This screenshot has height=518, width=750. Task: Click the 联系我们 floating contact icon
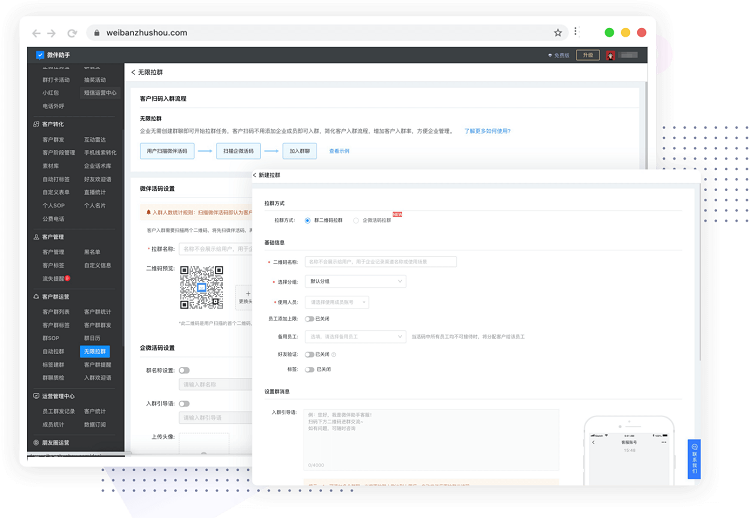click(694, 459)
